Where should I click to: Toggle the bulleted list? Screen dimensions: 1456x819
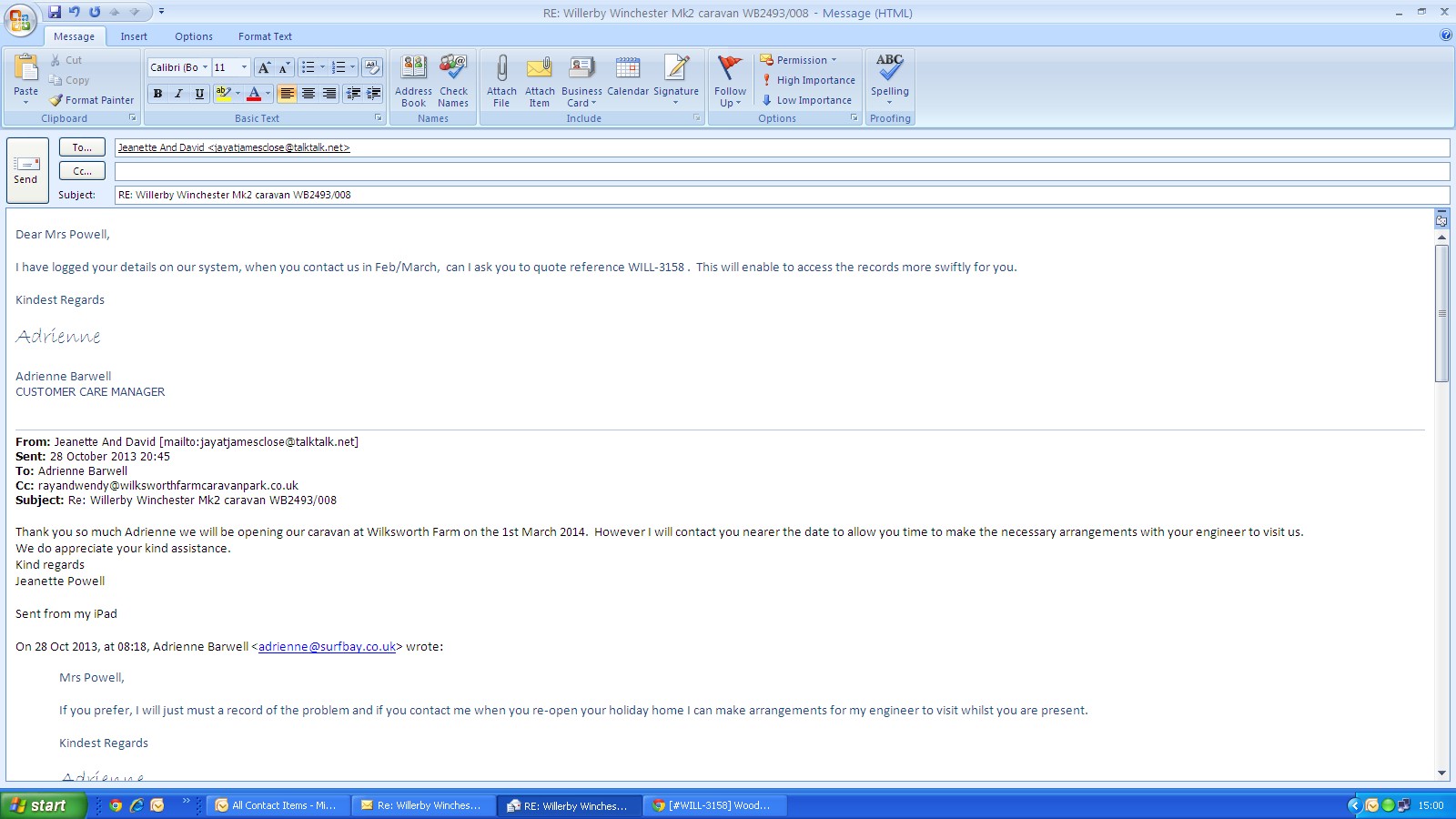click(x=308, y=67)
